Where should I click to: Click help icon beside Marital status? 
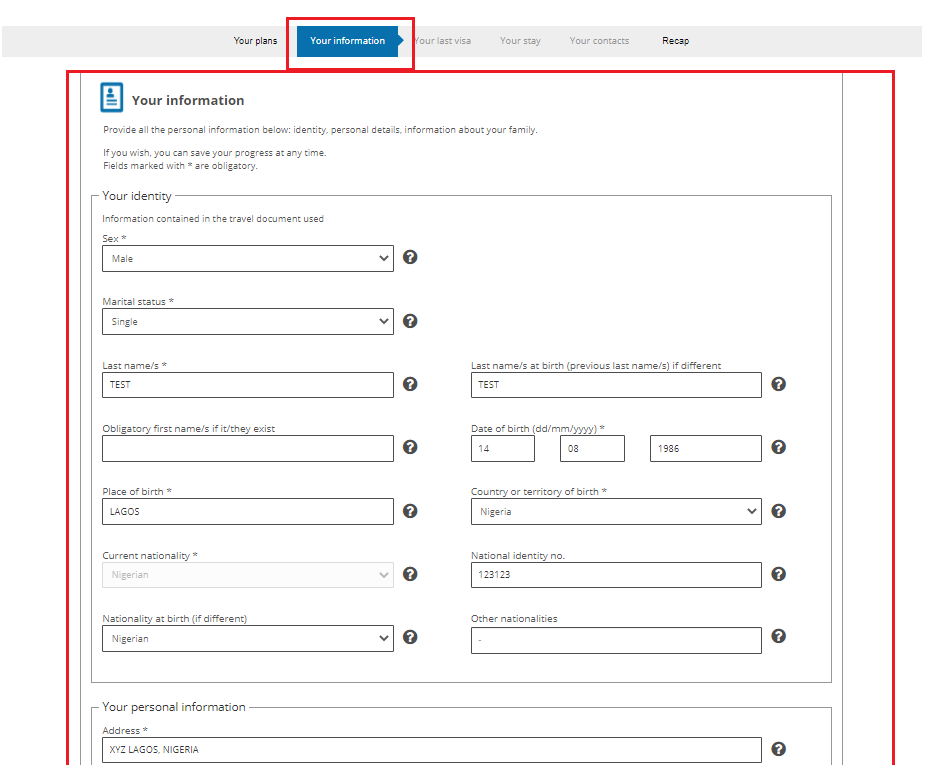click(410, 321)
